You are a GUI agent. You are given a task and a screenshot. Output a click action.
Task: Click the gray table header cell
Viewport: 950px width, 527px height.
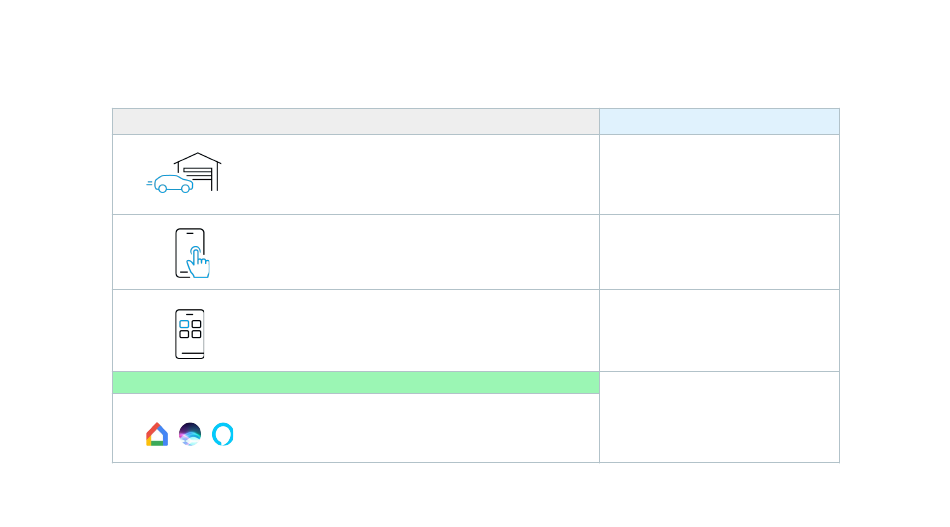tap(356, 122)
